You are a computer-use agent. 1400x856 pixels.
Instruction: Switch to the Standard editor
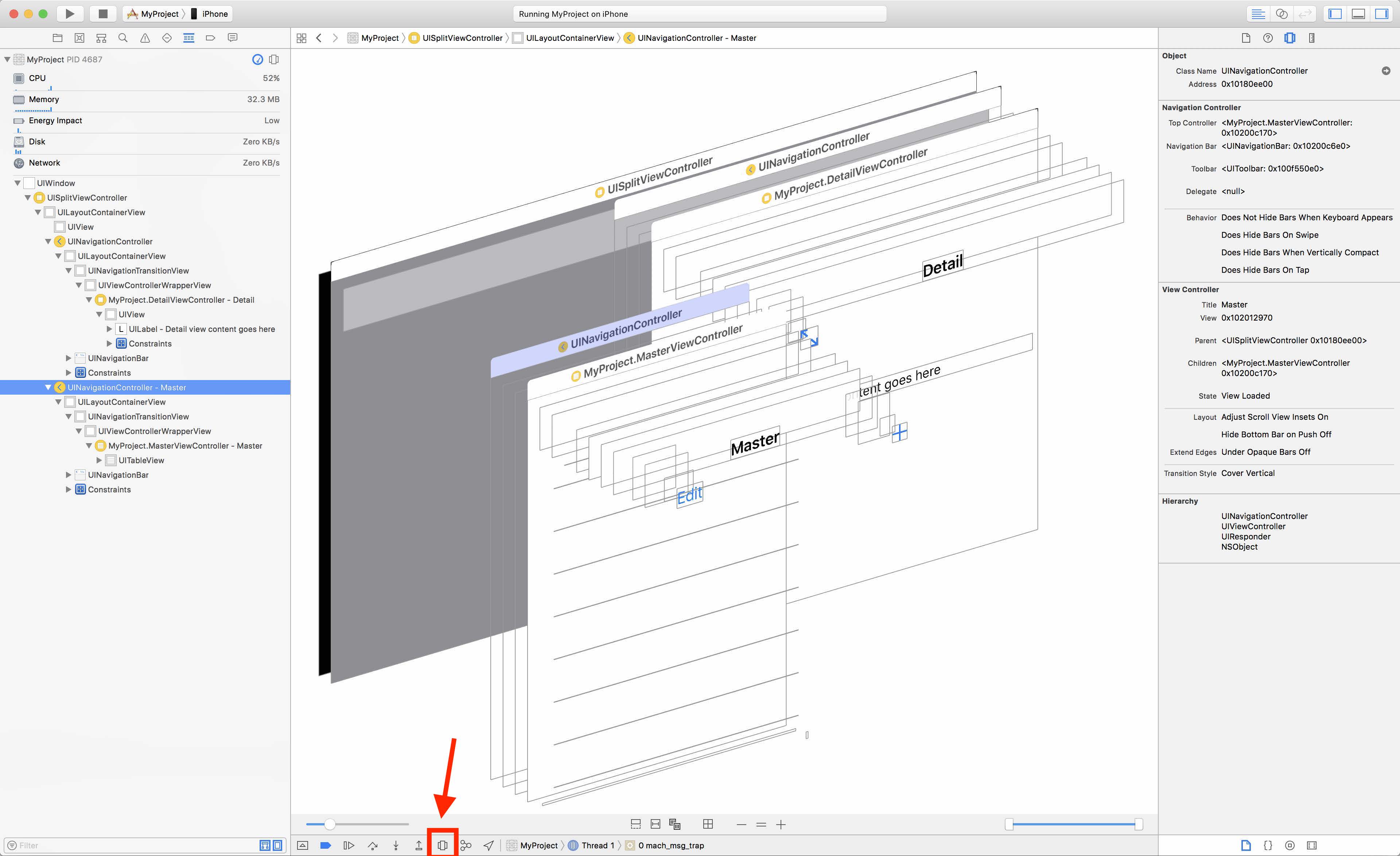coord(1259,13)
